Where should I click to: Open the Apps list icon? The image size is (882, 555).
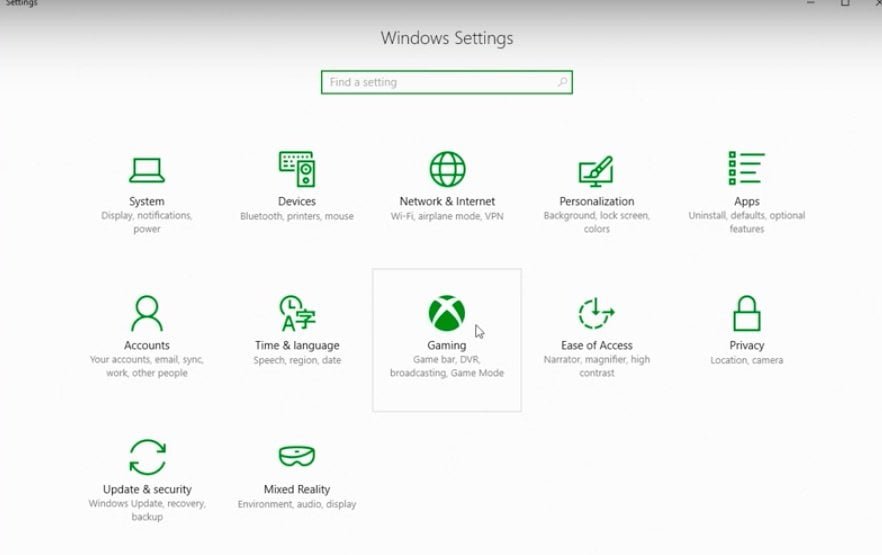coord(746,168)
